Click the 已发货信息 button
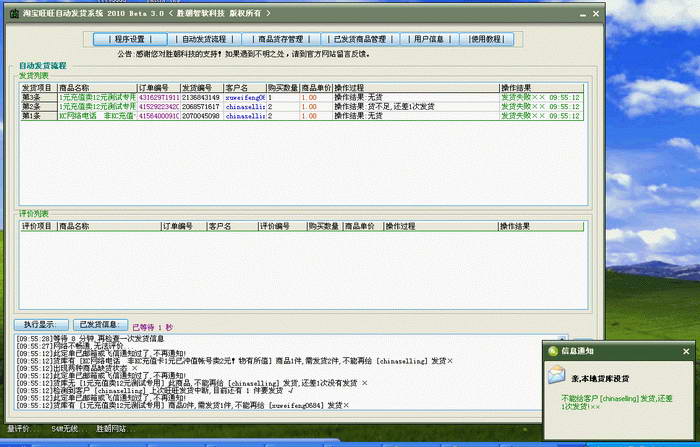This screenshot has height=447, width=700. click(x=100, y=325)
